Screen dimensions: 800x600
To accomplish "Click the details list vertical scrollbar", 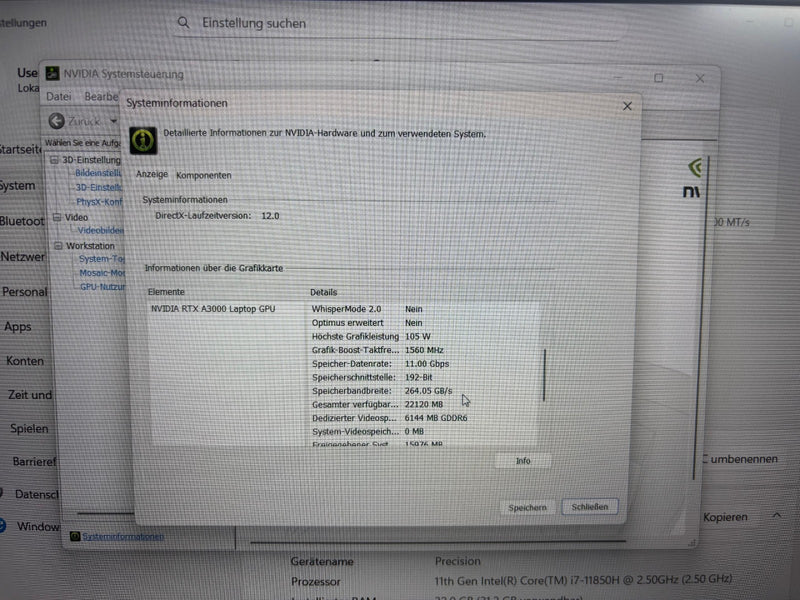I will click(x=545, y=375).
